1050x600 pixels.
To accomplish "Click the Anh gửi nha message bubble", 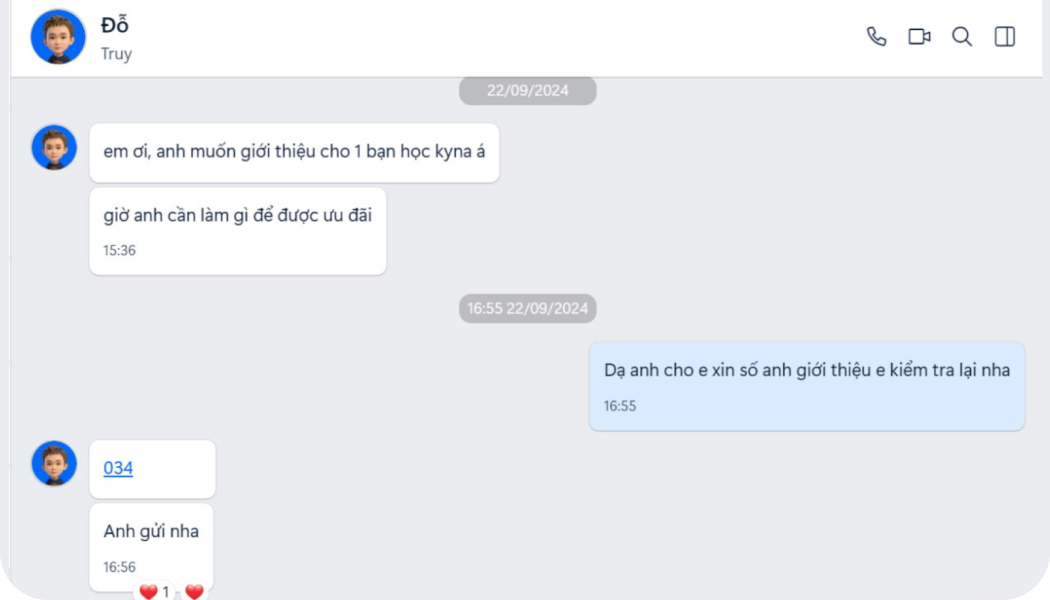I will [151, 530].
